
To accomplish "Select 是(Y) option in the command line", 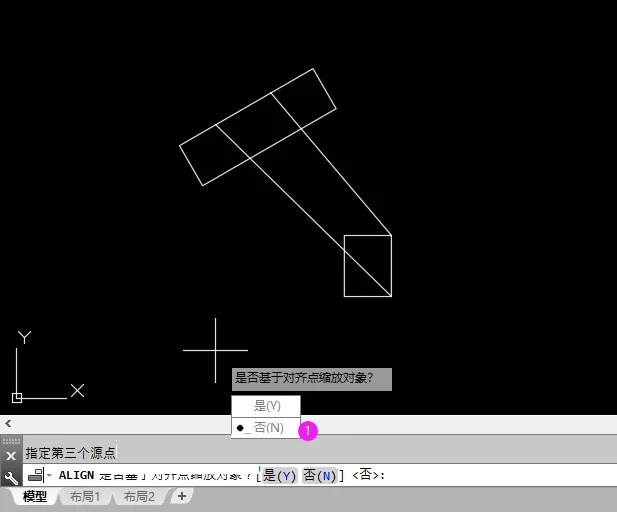I will pyautogui.click(x=279, y=475).
